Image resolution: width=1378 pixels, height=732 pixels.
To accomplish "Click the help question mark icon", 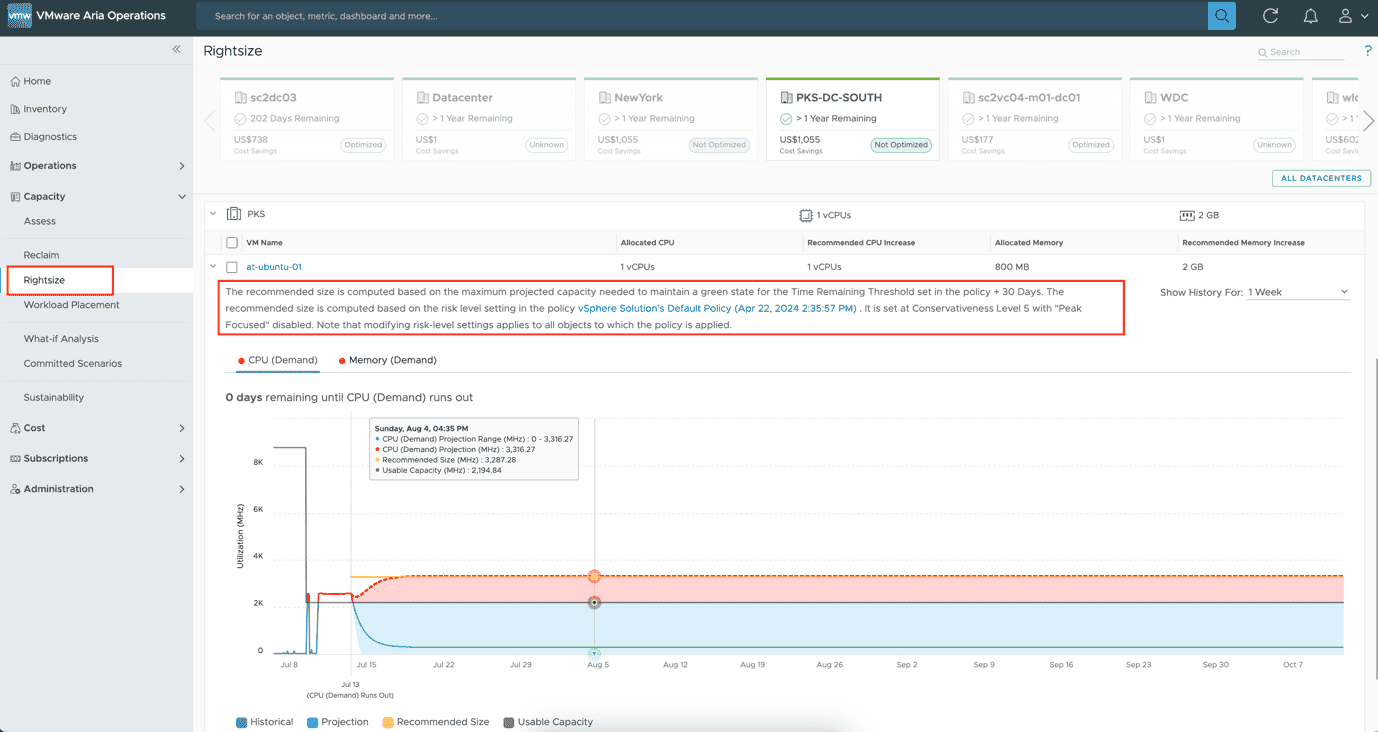I will coord(1368,51).
